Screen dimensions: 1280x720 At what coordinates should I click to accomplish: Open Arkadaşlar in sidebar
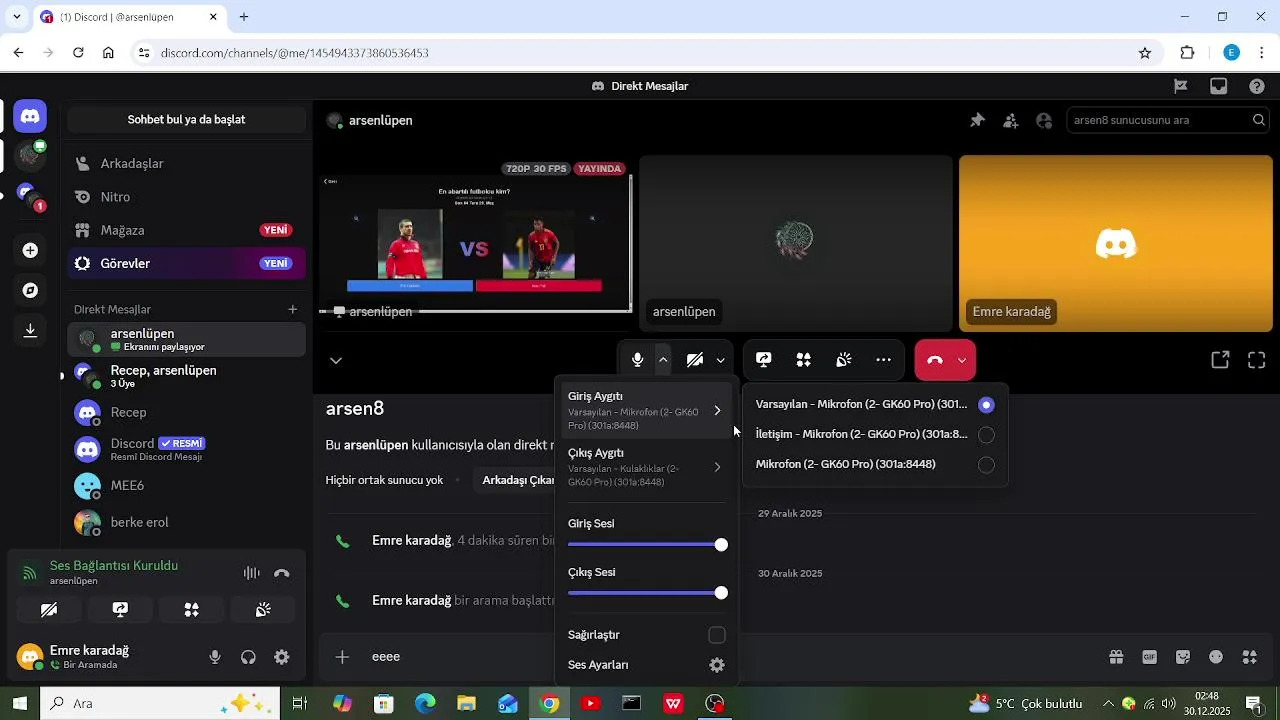[x=187, y=163]
